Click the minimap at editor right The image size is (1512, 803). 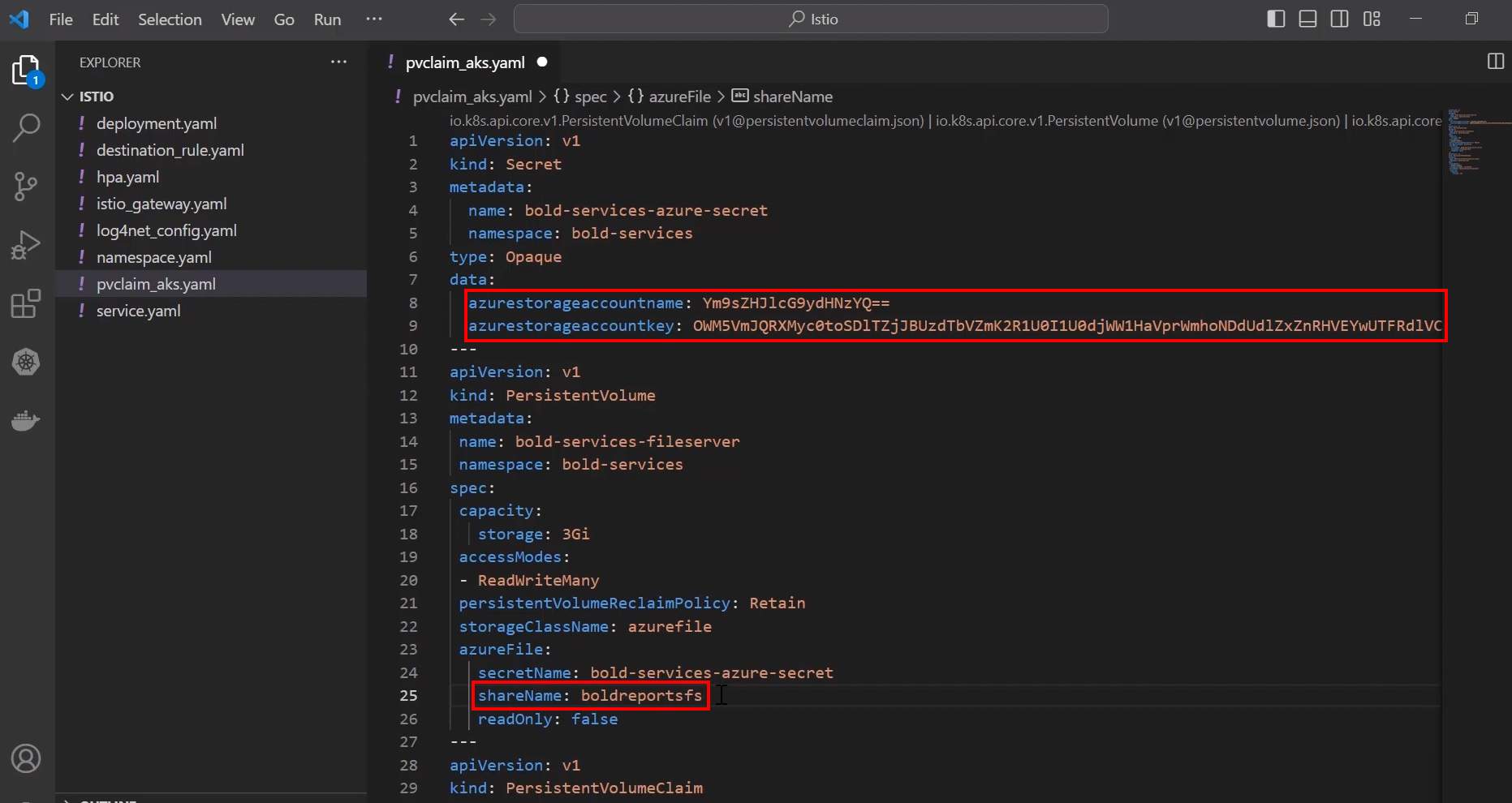pos(1475,142)
